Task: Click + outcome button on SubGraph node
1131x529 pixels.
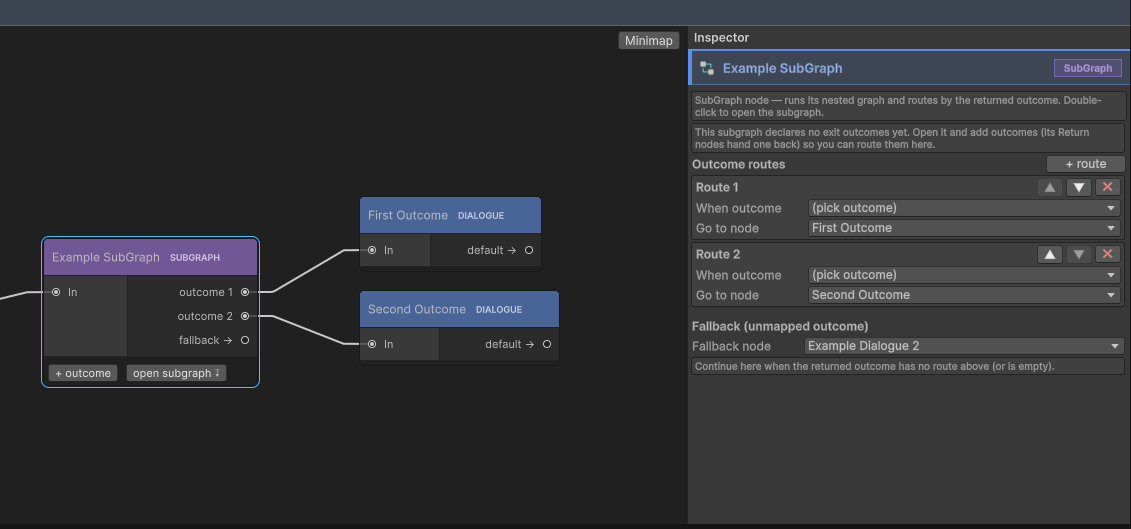Action: (83, 373)
